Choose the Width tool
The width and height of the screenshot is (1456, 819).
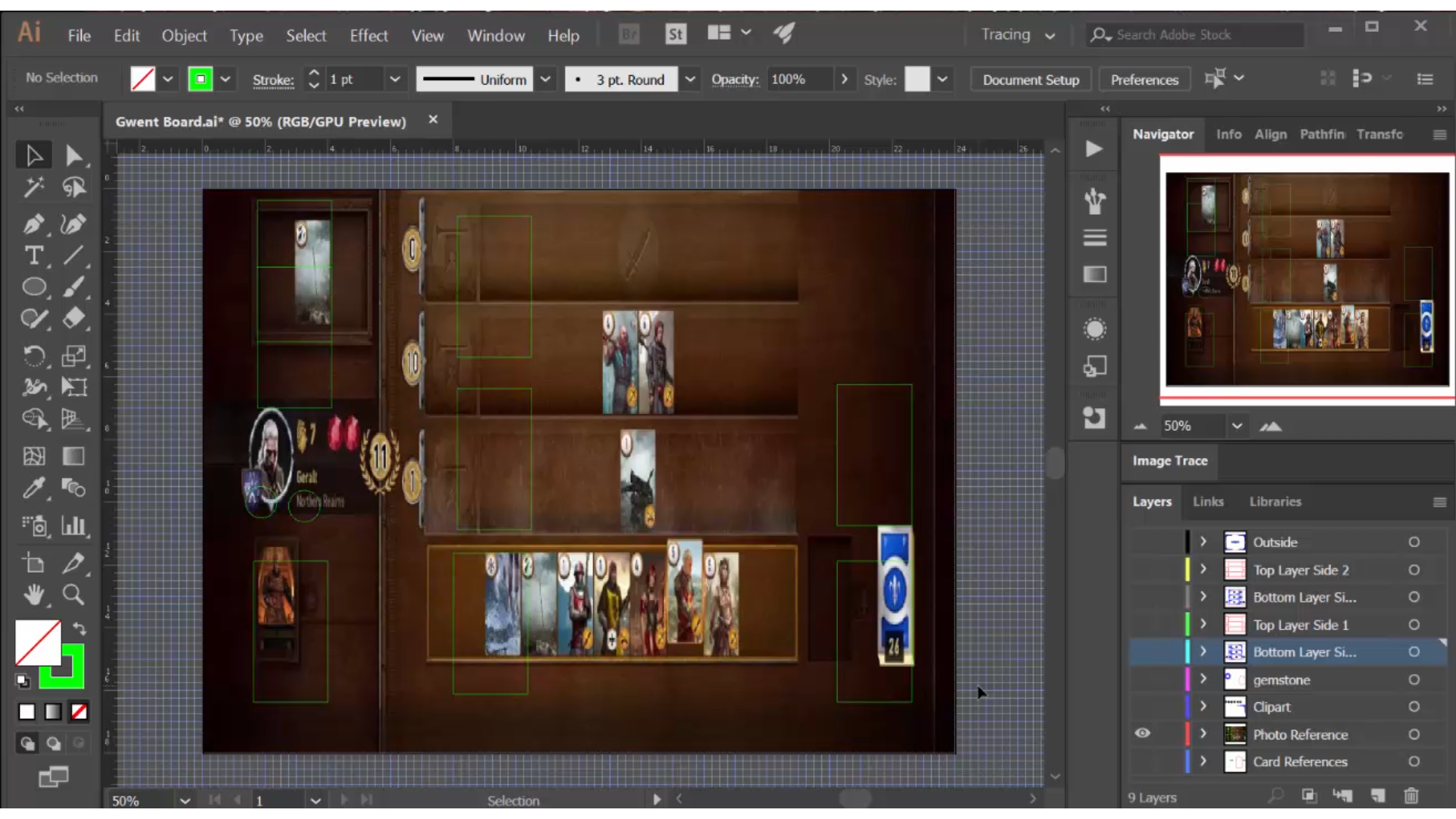click(x=33, y=388)
